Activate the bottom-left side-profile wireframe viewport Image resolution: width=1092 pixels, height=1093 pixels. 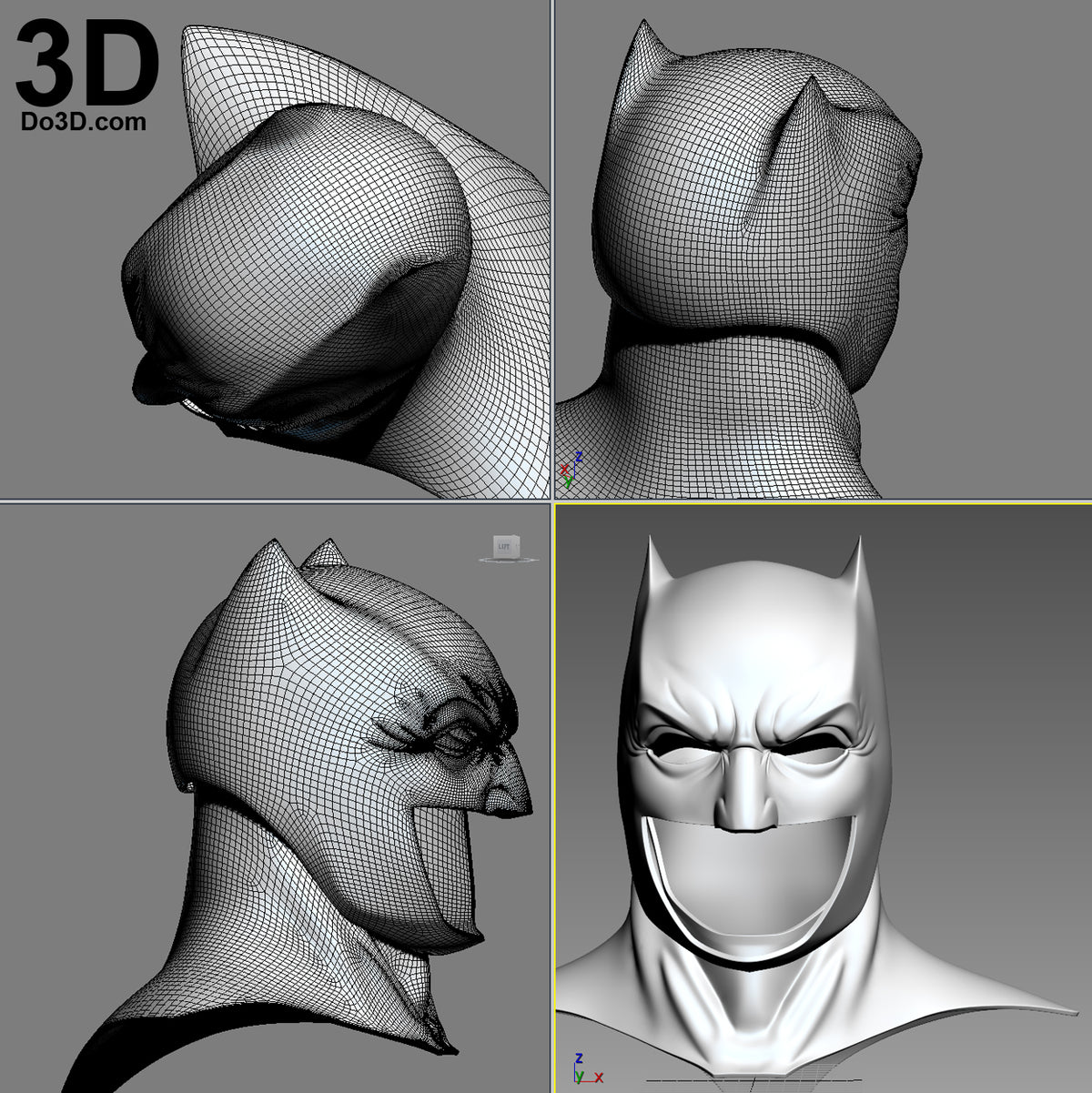pos(275,798)
